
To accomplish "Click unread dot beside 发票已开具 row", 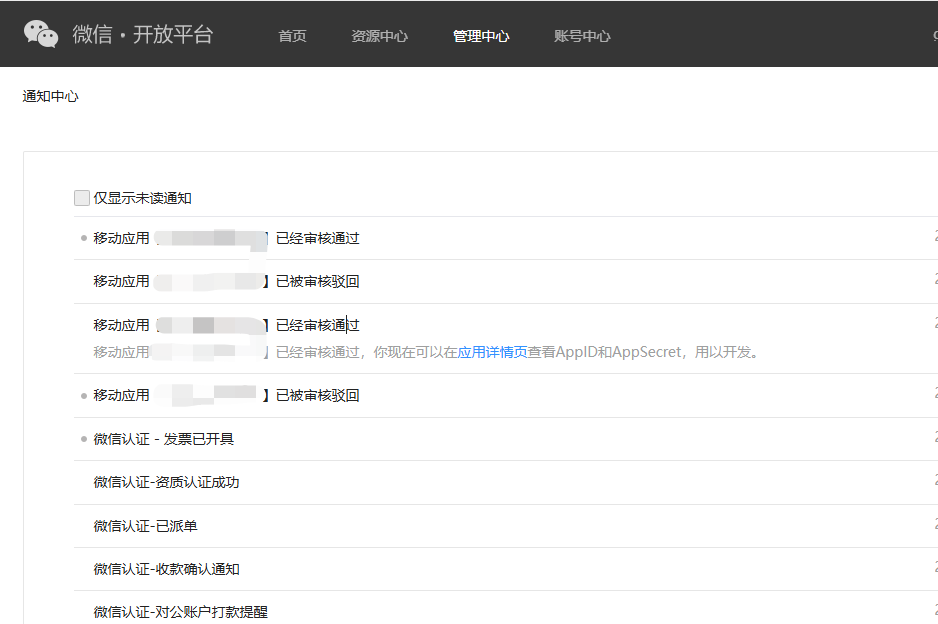I will click(x=84, y=439).
